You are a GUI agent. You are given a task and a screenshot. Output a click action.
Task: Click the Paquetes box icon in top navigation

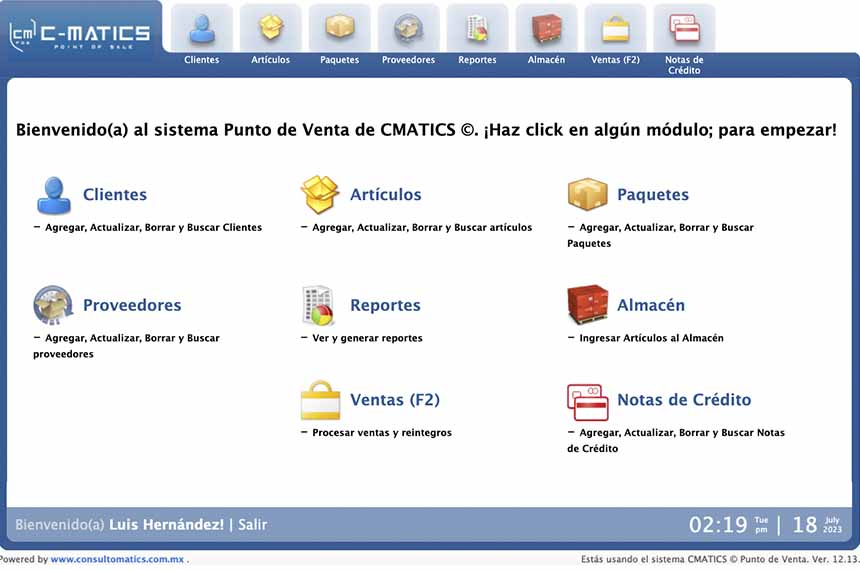point(340,27)
